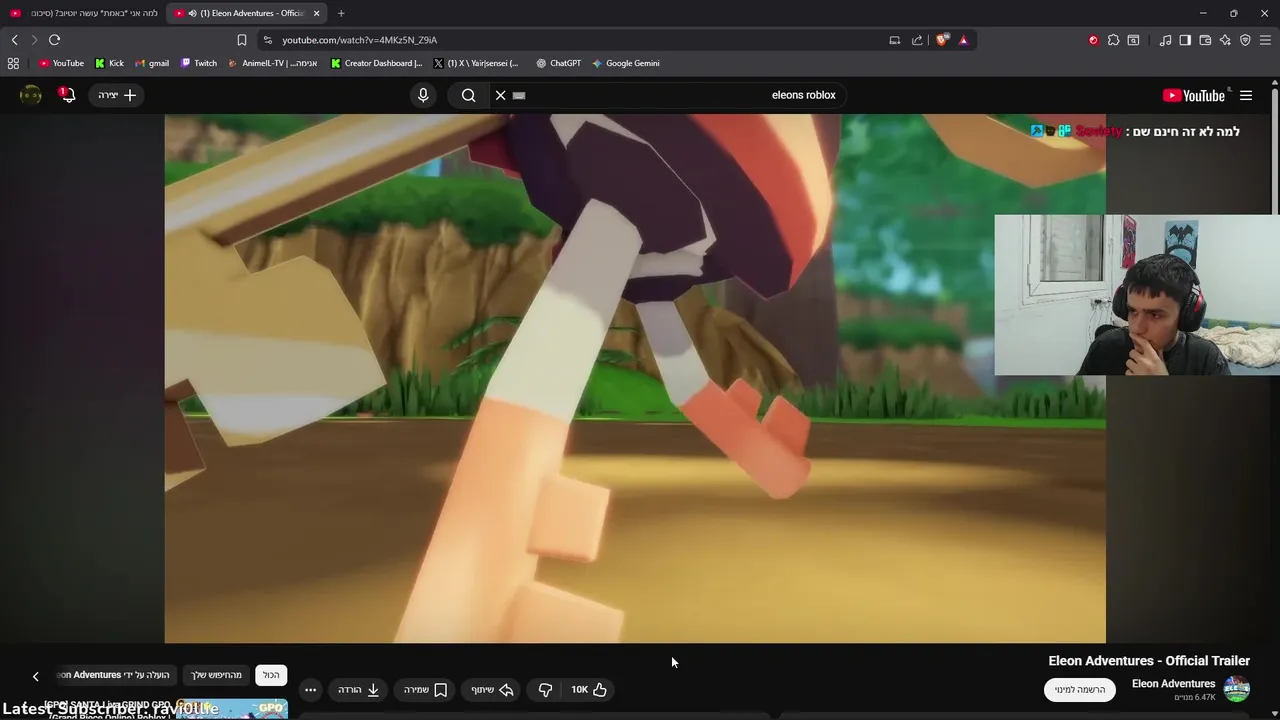Reload the page with the refresh icon

pyautogui.click(x=54, y=40)
